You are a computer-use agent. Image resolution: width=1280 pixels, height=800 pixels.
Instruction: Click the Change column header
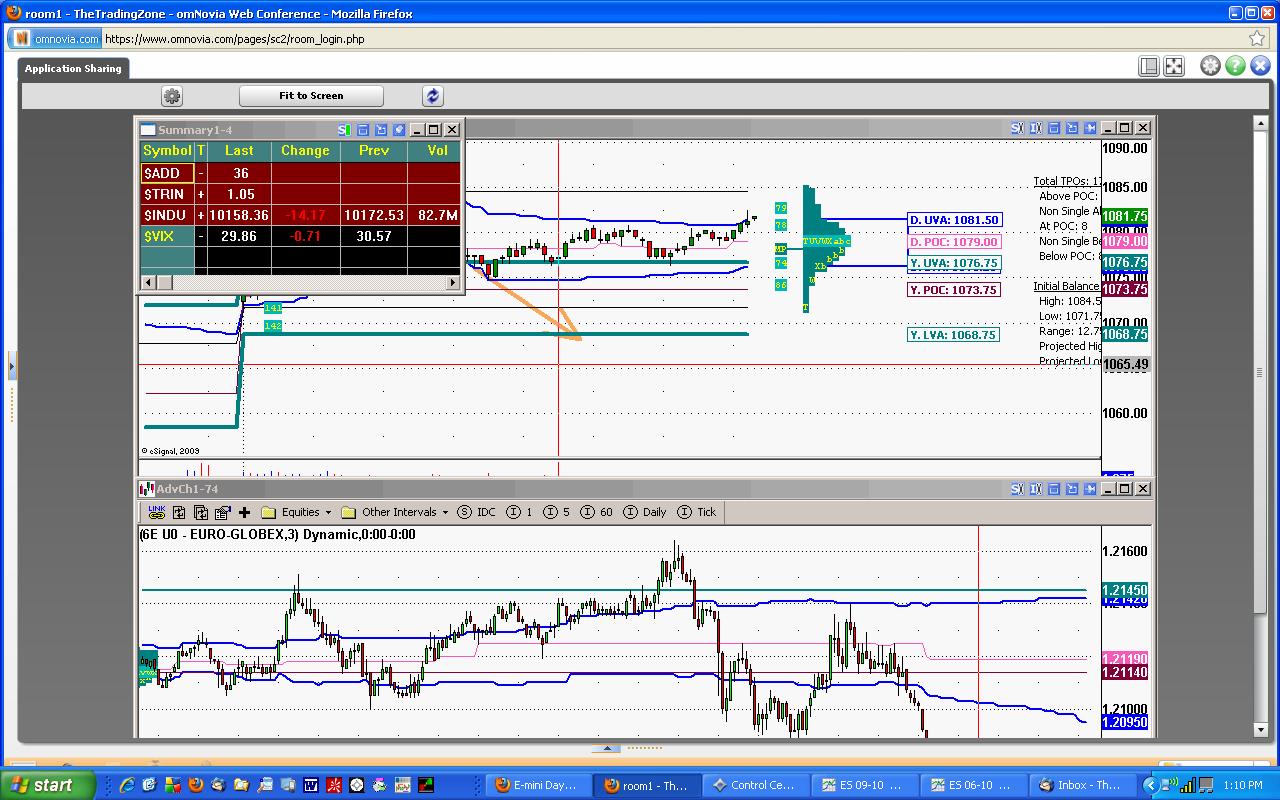(305, 150)
